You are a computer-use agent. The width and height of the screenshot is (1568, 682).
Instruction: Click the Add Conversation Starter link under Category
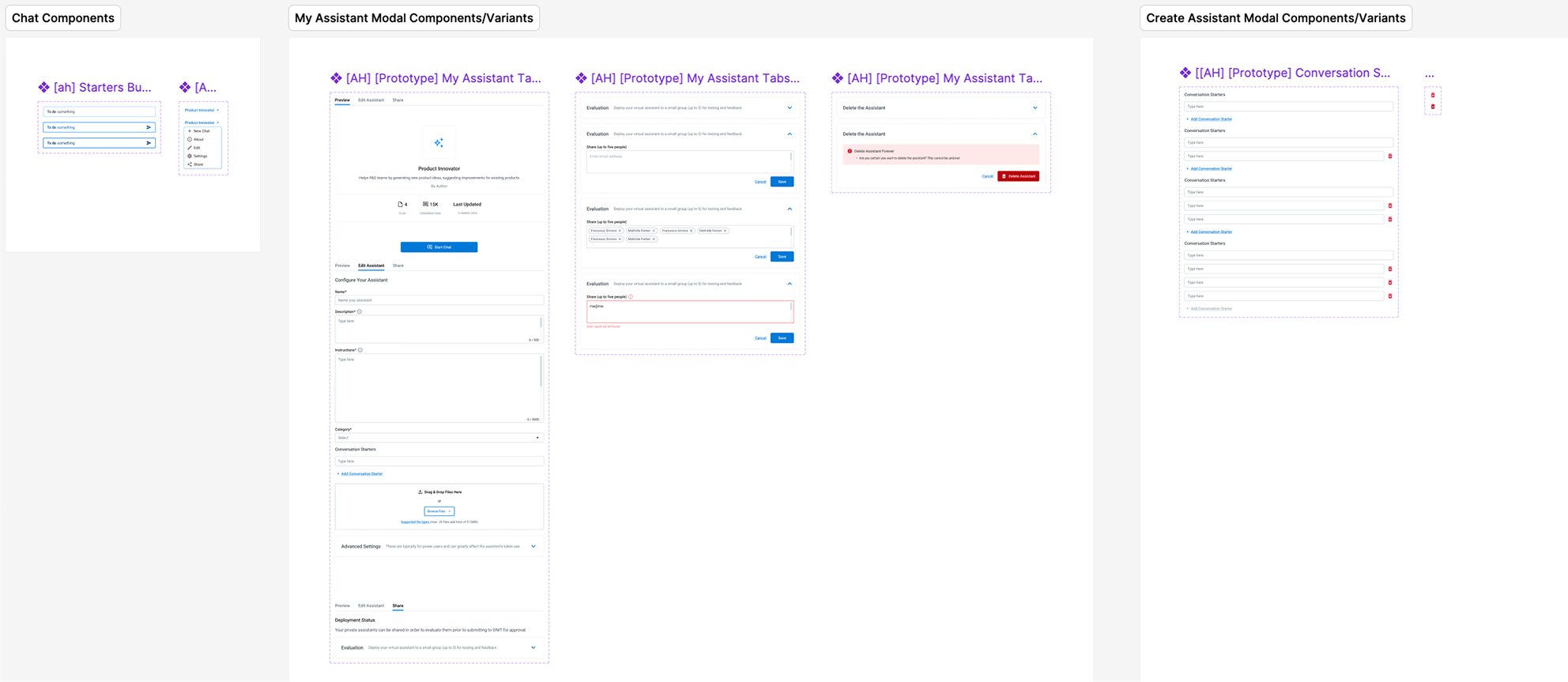[361, 474]
